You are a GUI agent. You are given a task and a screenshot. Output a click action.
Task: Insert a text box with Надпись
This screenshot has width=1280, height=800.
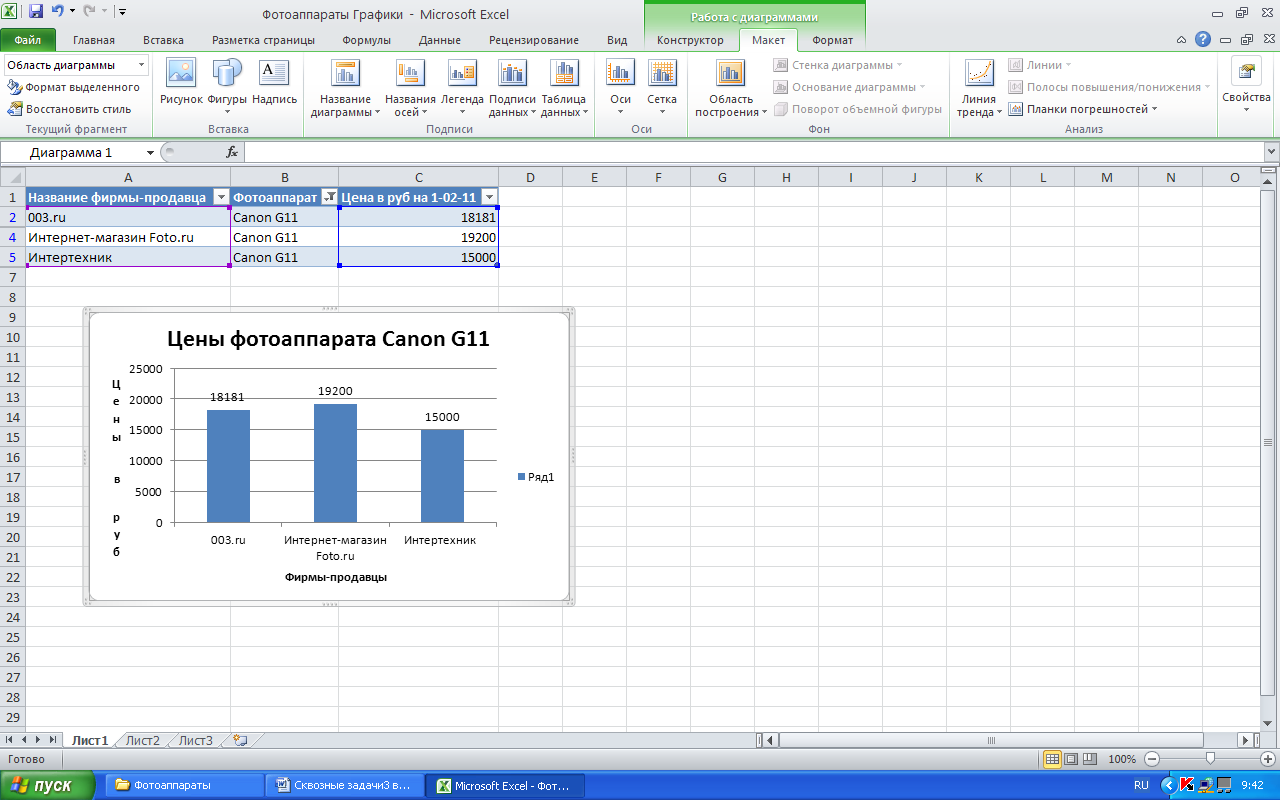pyautogui.click(x=274, y=83)
